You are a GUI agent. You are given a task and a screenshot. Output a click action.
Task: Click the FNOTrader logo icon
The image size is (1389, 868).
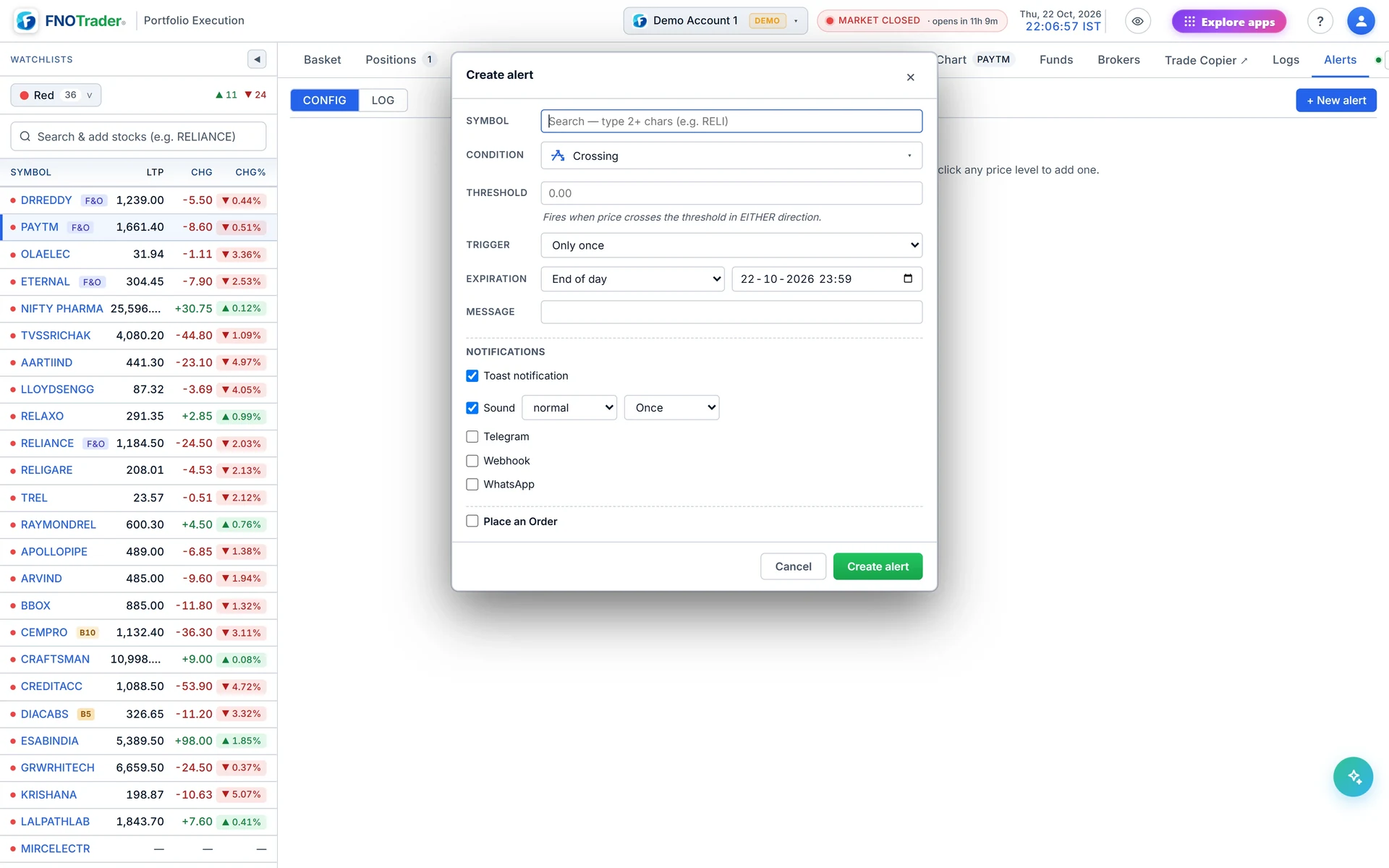tap(26, 21)
